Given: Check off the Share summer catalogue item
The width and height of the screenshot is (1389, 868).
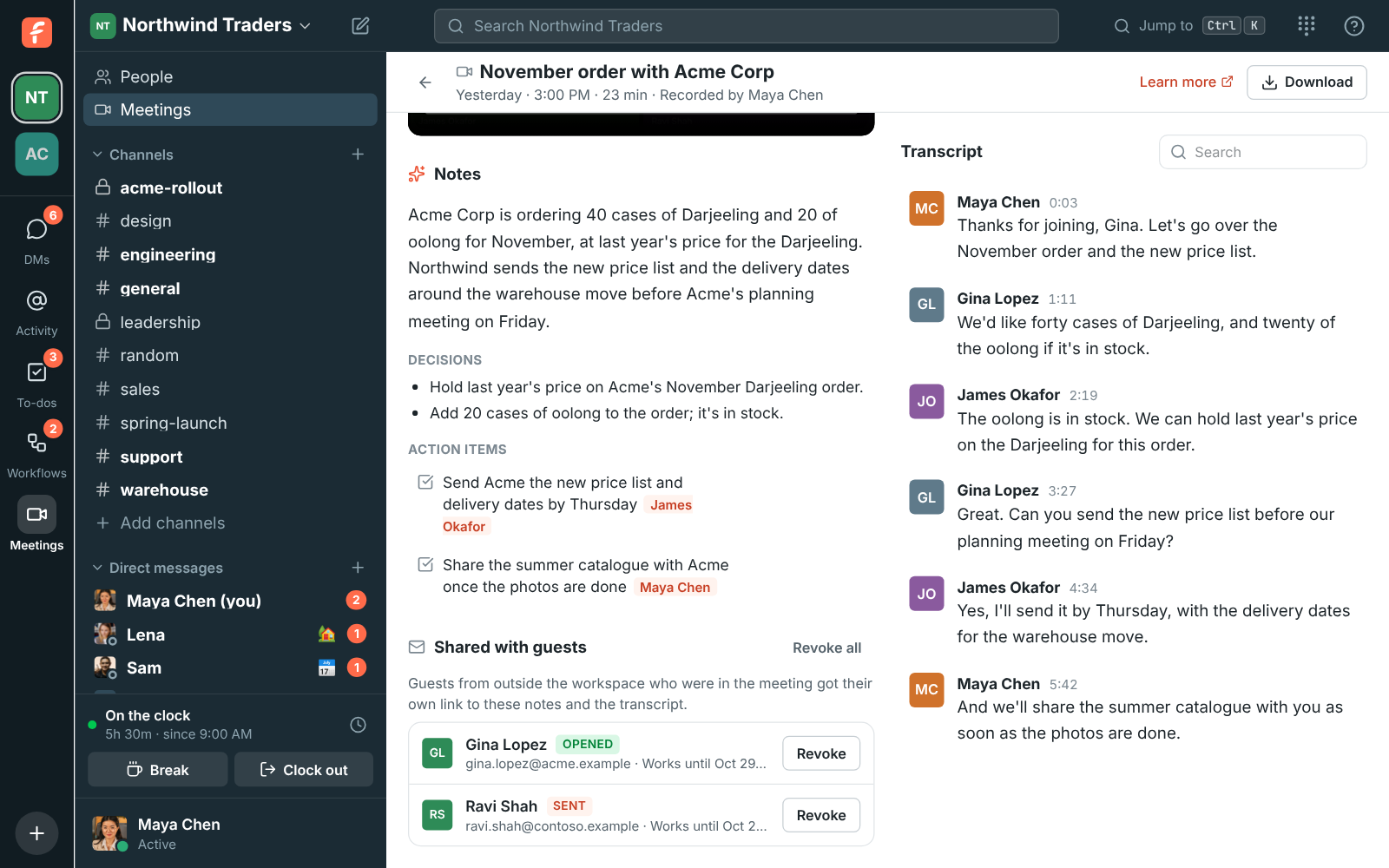Looking at the screenshot, I should click(x=425, y=565).
